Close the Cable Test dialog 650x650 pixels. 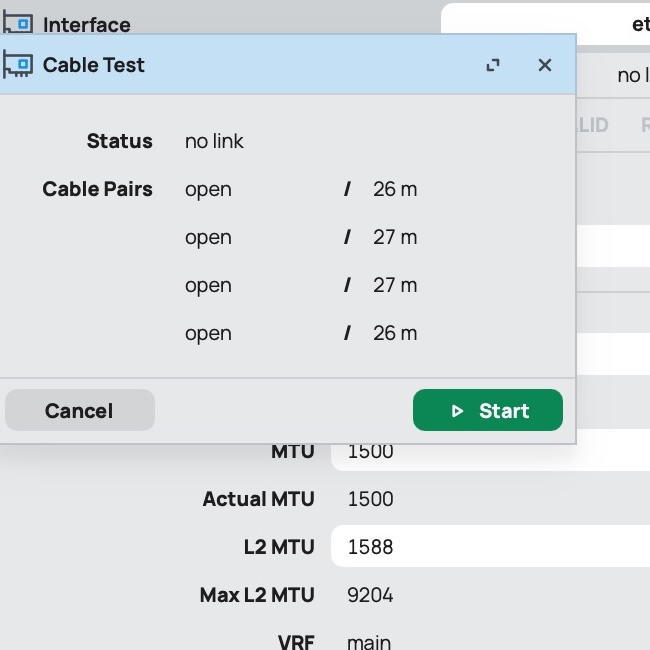tap(545, 65)
